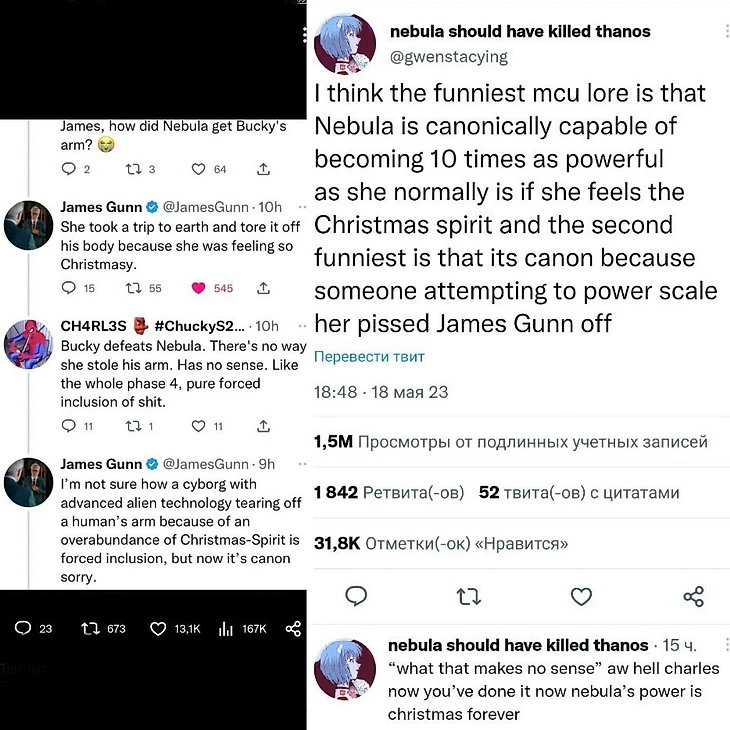The width and height of the screenshot is (730, 730).
Task: Click the "Перевести твит" translate link
Action: [369, 357]
